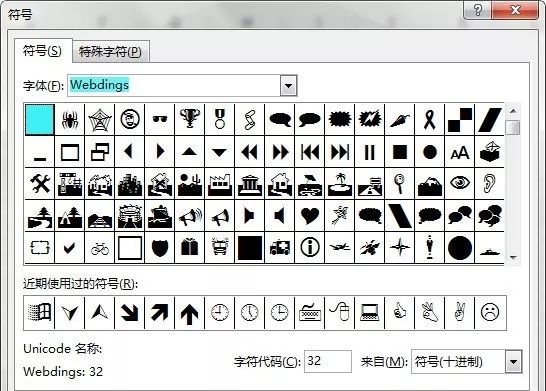This screenshot has height=391, width=546.
Task: Choose the trophy cup symbol
Action: tap(189, 120)
